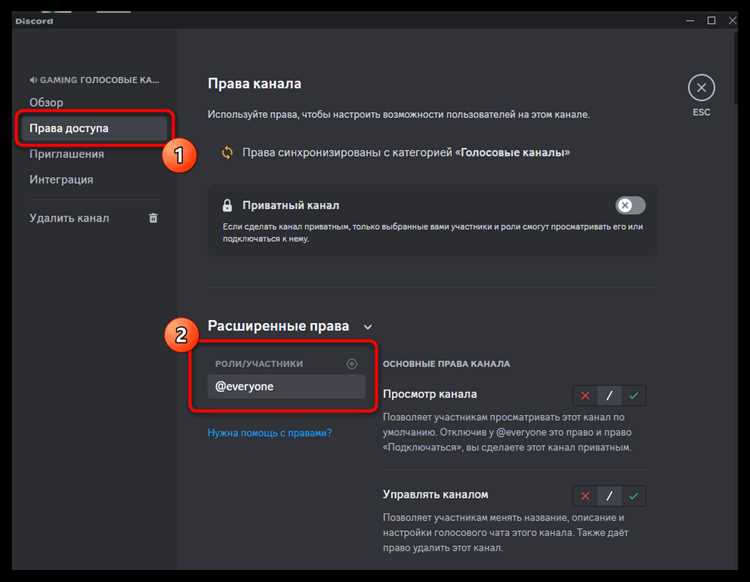
Task: Click Удалить канал in the sidebar
Action: 69,218
